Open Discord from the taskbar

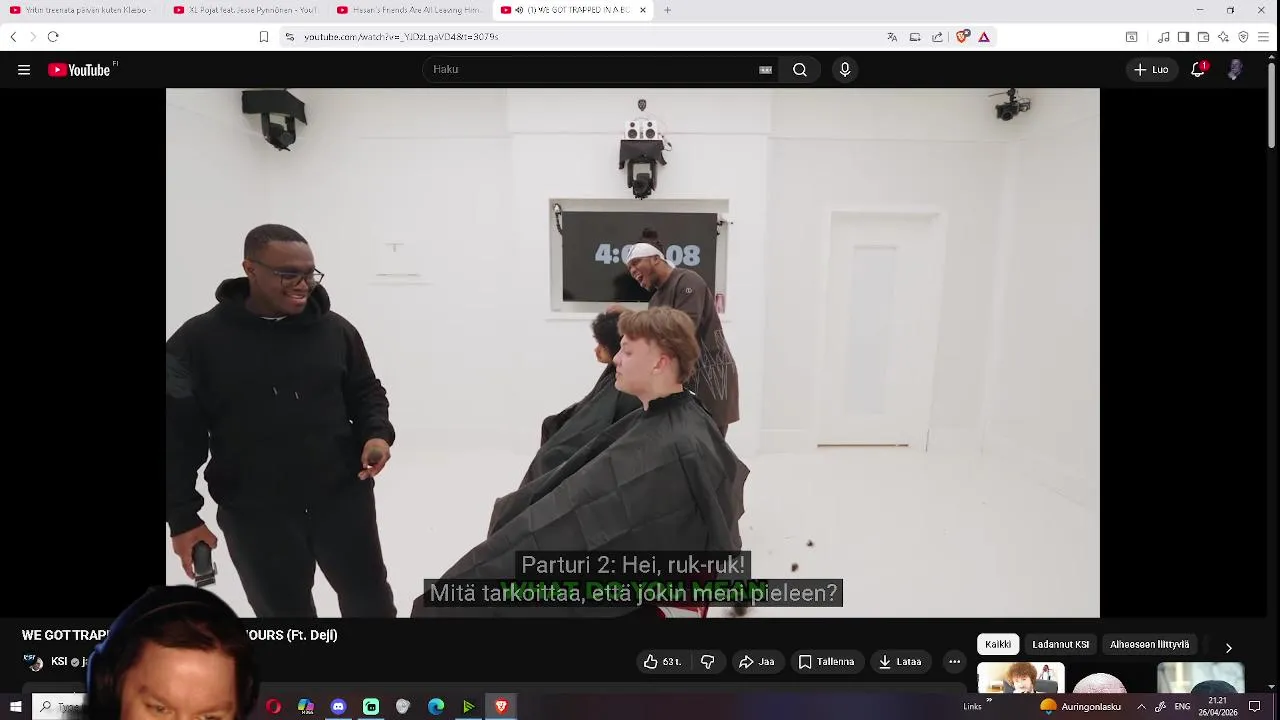338,707
